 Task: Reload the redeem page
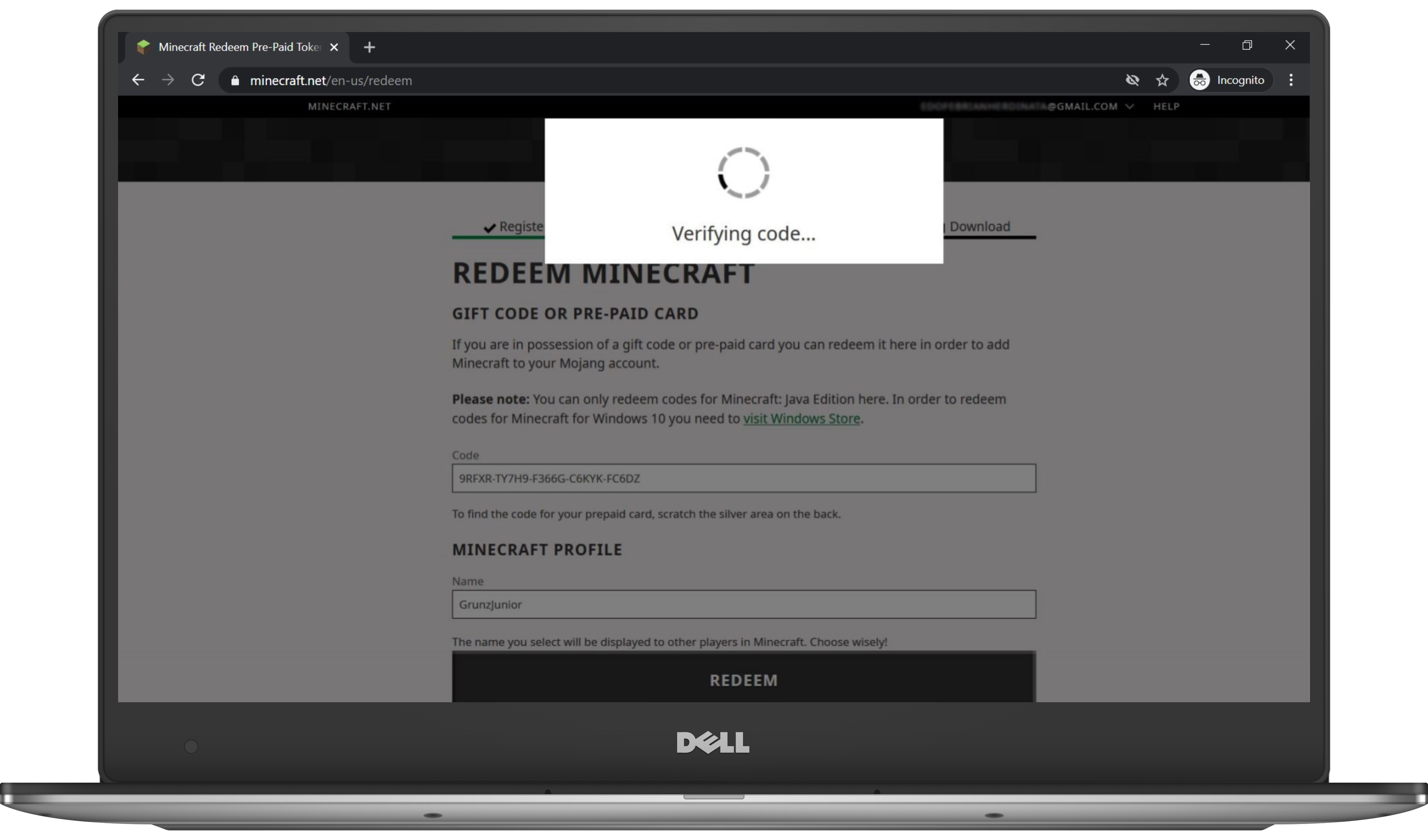pos(198,80)
